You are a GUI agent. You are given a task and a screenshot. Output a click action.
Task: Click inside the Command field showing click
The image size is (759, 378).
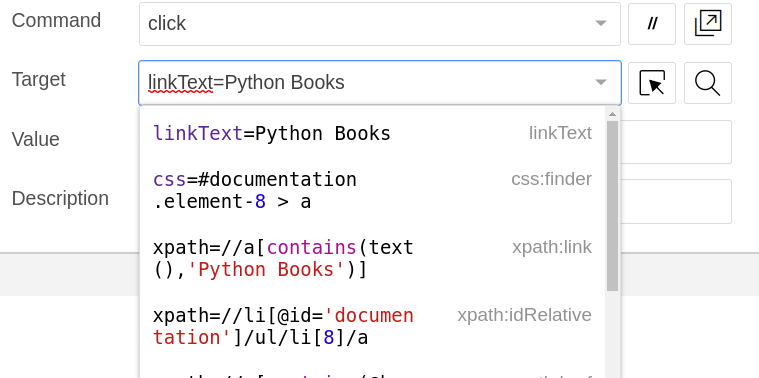[x=380, y=24]
